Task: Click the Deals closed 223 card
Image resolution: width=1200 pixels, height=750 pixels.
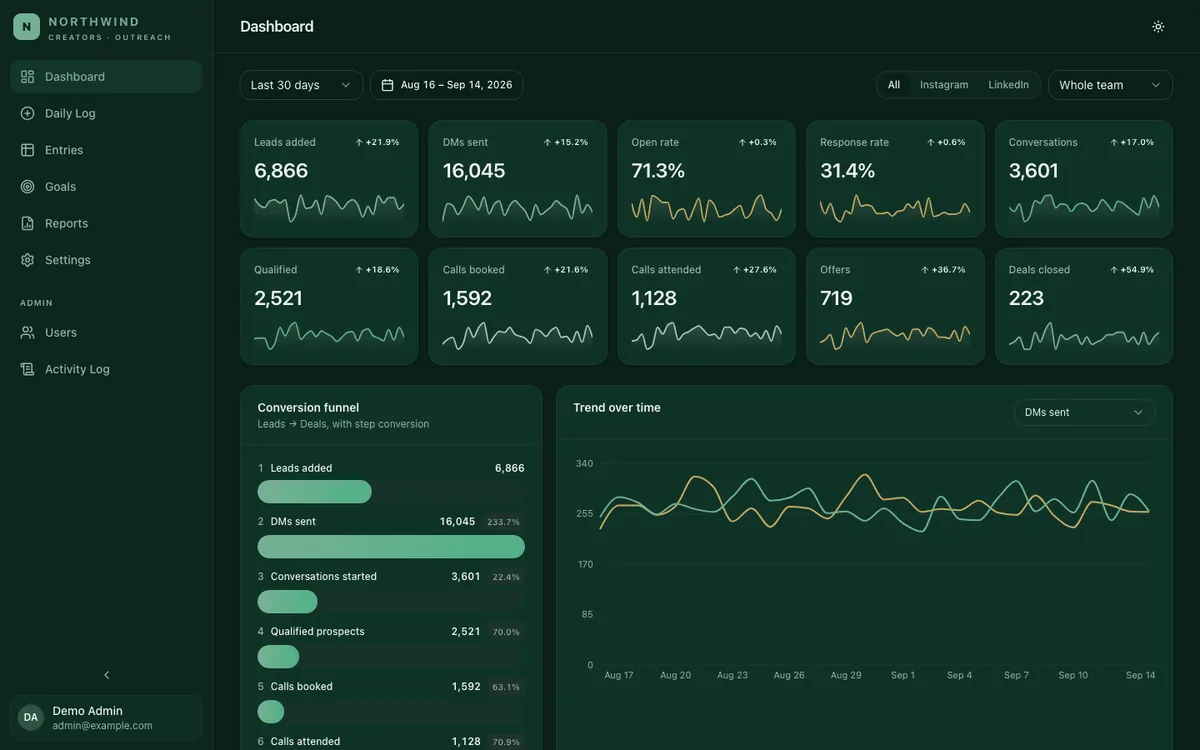Action: point(1084,306)
